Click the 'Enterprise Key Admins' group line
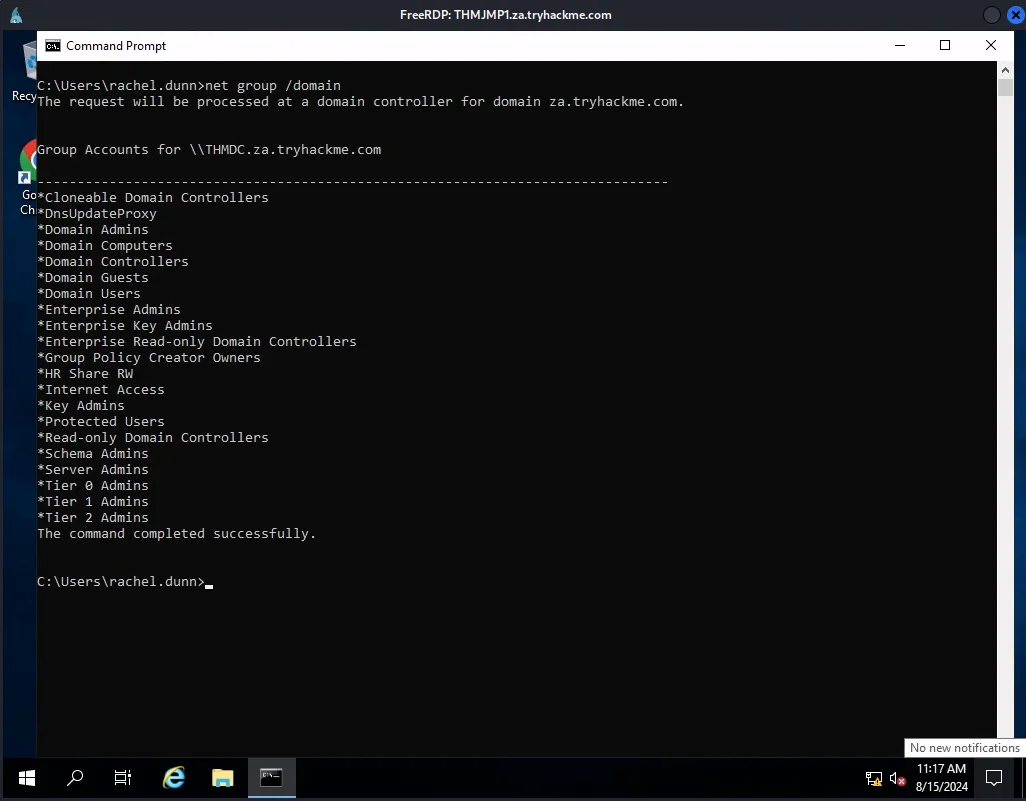This screenshot has height=801, width=1026. click(x=125, y=326)
